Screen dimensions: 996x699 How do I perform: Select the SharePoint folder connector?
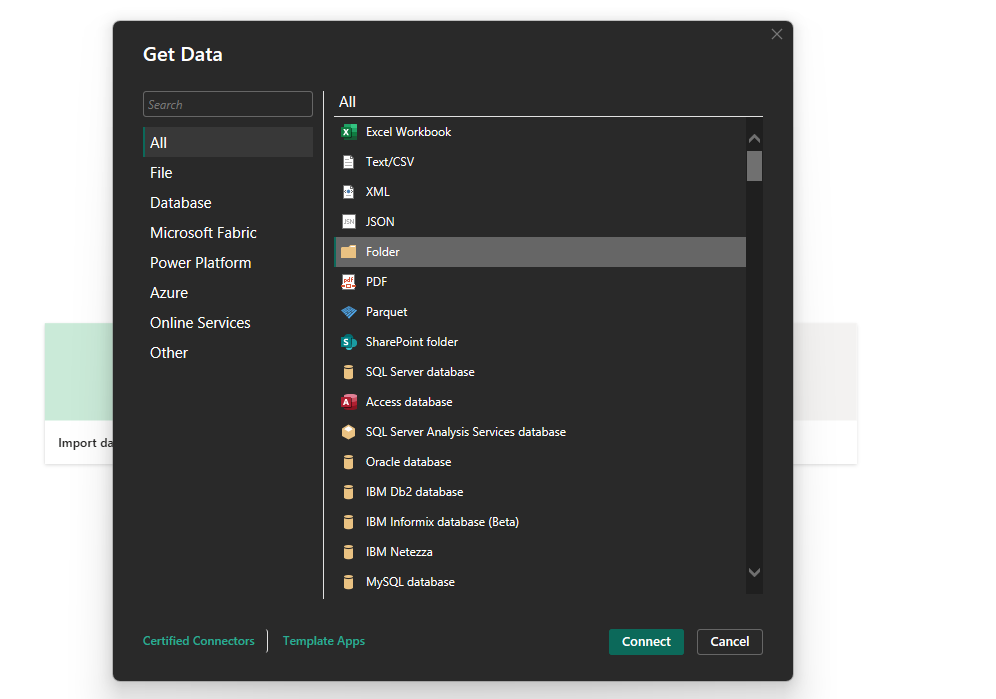[410, 341]
